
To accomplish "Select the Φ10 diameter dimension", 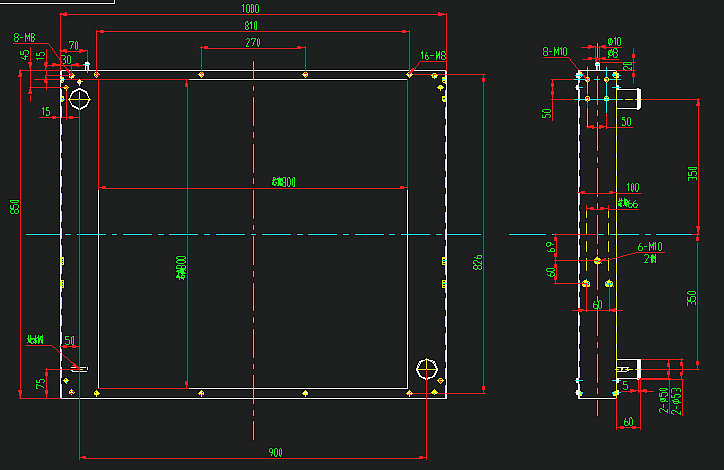I will (615, 42).
